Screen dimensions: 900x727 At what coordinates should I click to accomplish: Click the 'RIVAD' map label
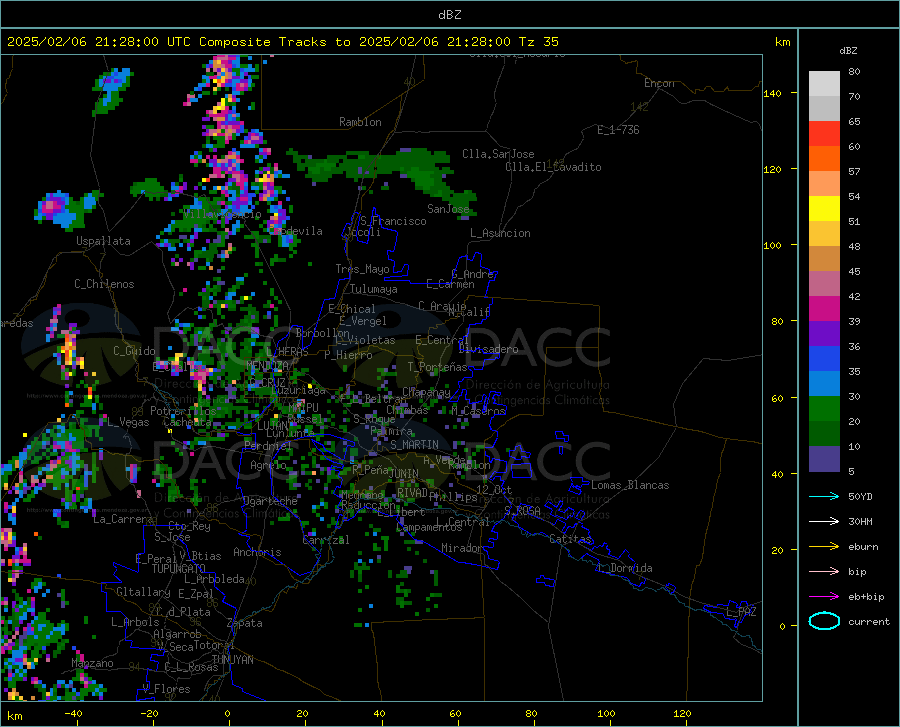pyautogui.click(x=412, y=493)
